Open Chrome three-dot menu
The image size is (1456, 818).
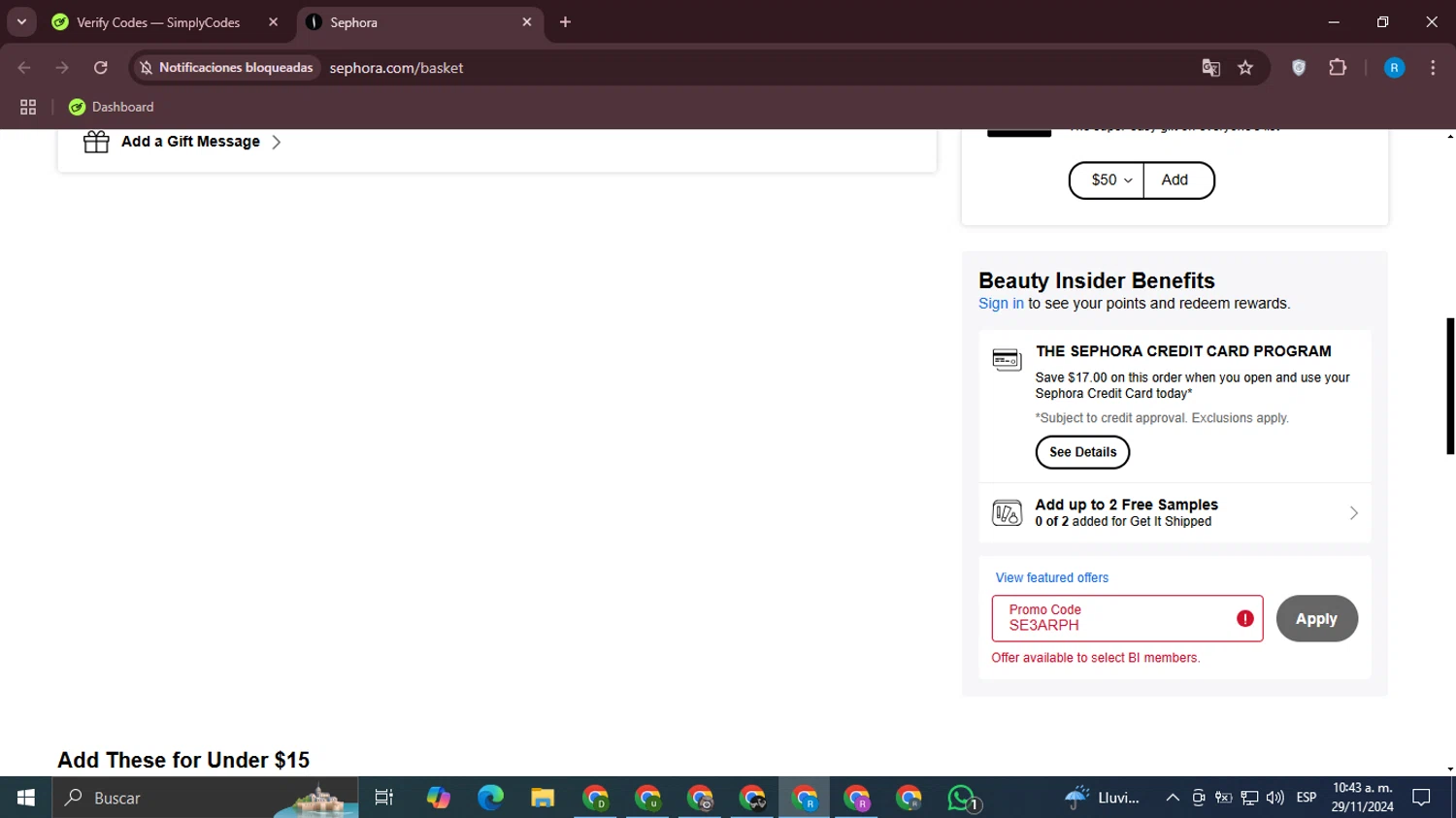pos(1433,68)
